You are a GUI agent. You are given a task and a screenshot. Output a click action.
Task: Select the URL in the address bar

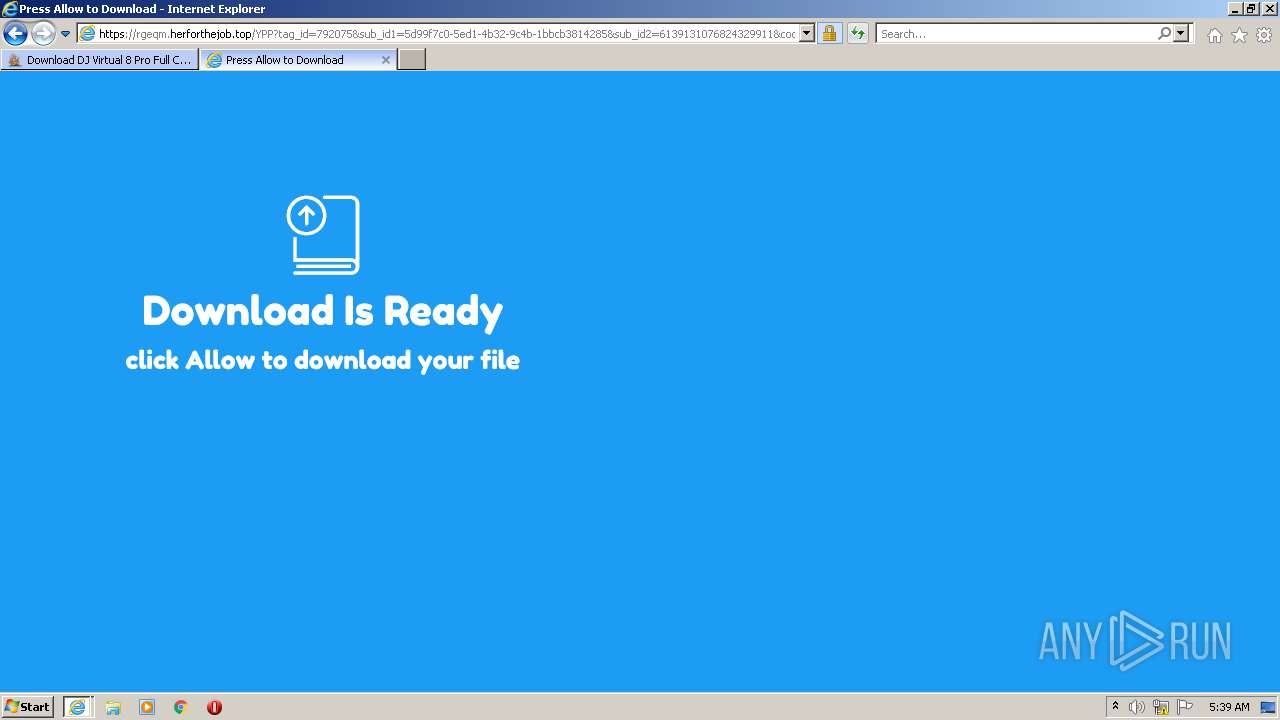[446, 34]
